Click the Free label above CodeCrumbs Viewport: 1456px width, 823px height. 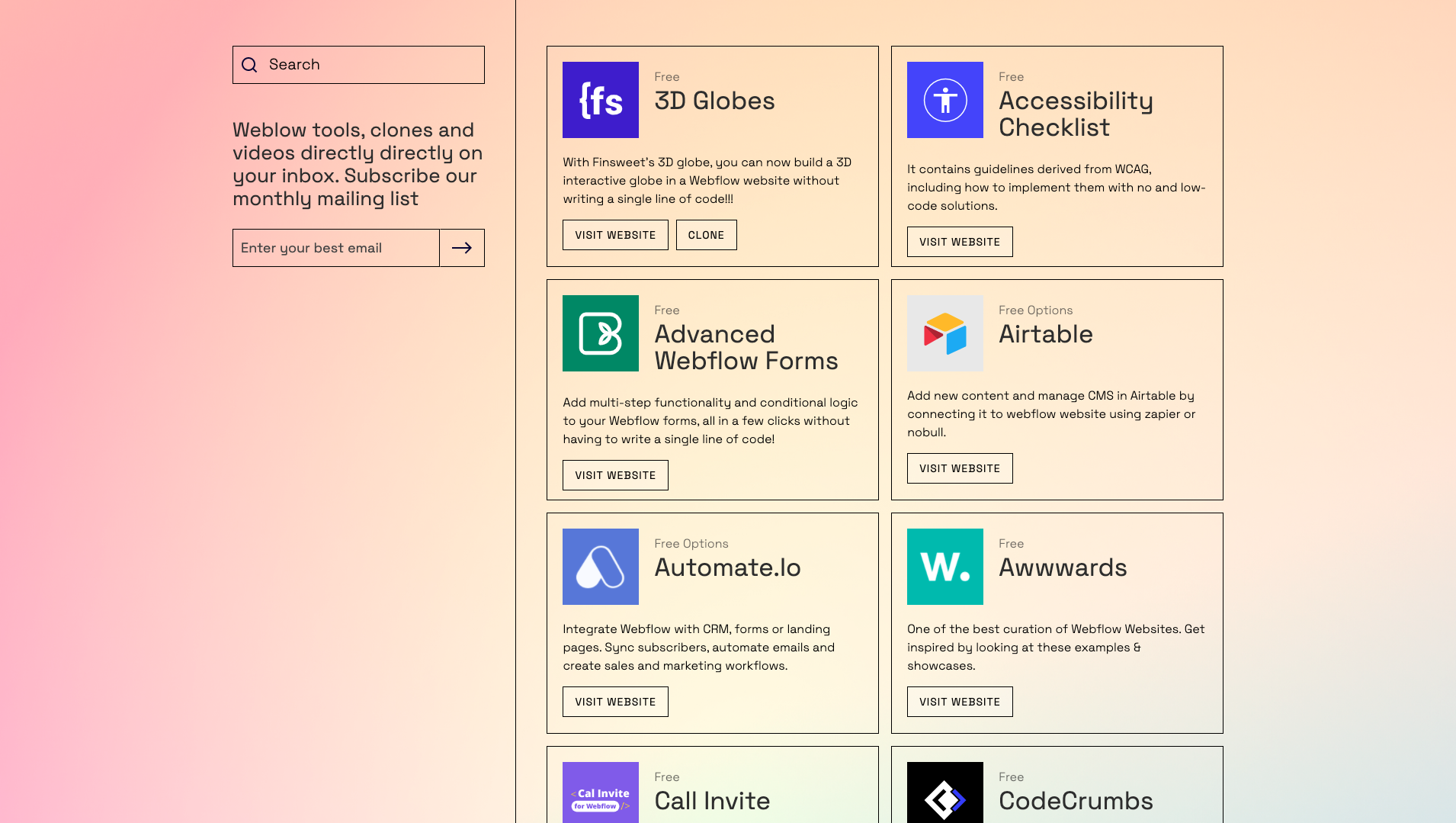(1011, 777)
